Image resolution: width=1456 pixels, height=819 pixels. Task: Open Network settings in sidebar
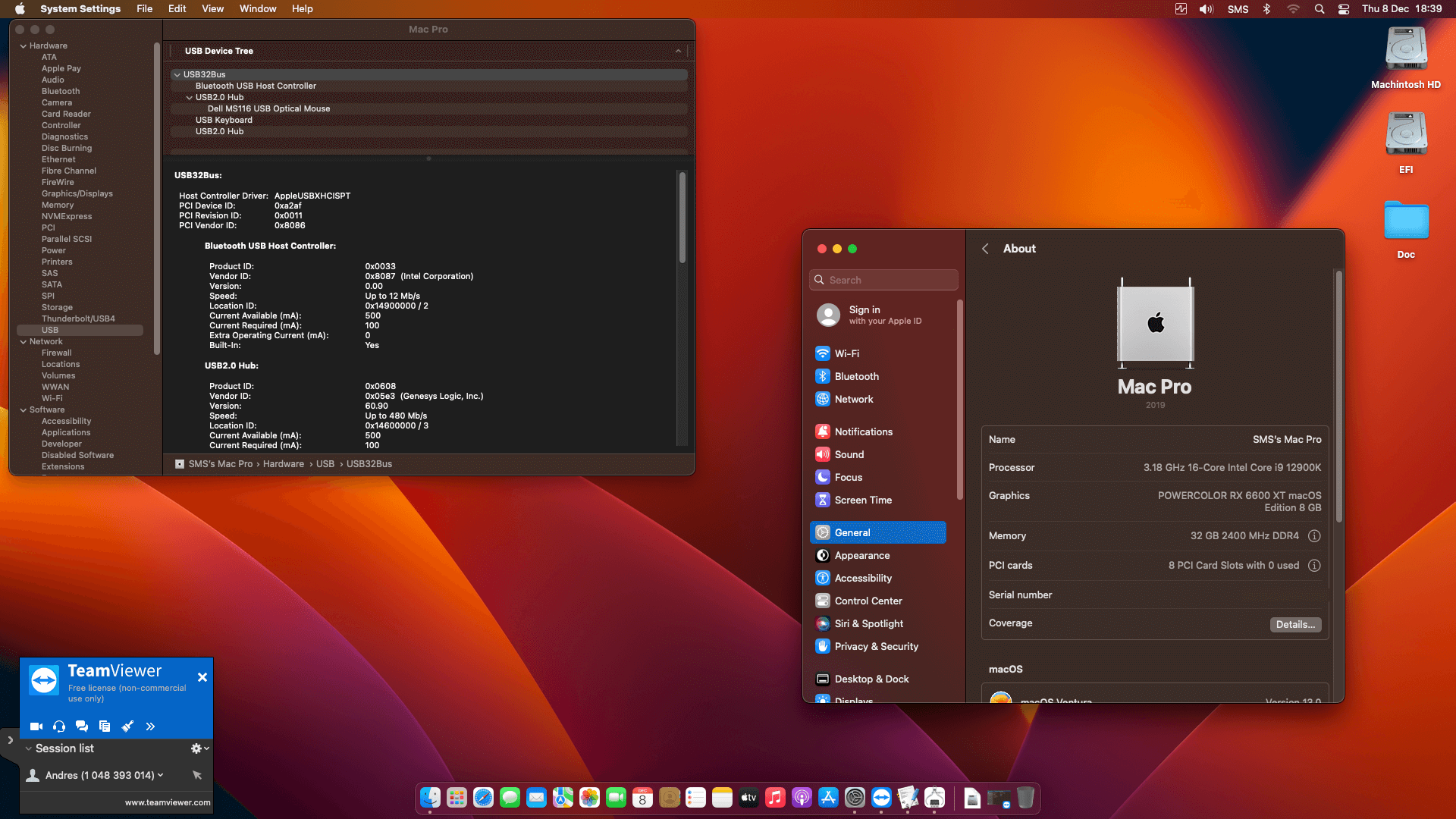click(x=878, y=400)
